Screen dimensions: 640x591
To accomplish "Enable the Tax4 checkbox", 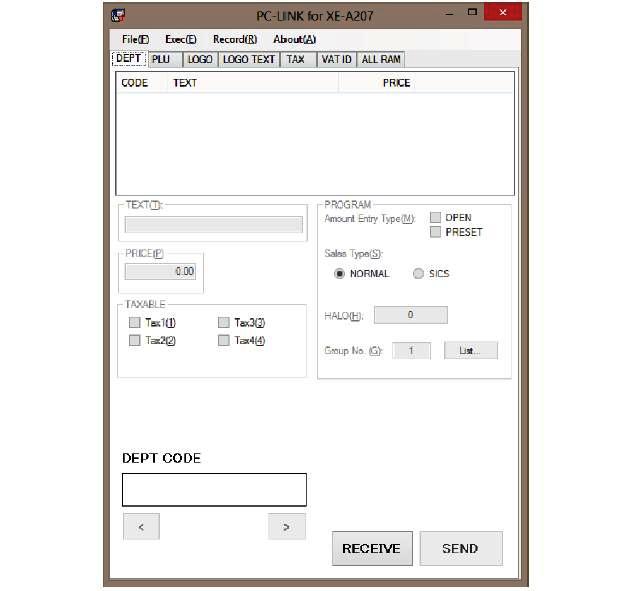I will click(x=223, y=341).
